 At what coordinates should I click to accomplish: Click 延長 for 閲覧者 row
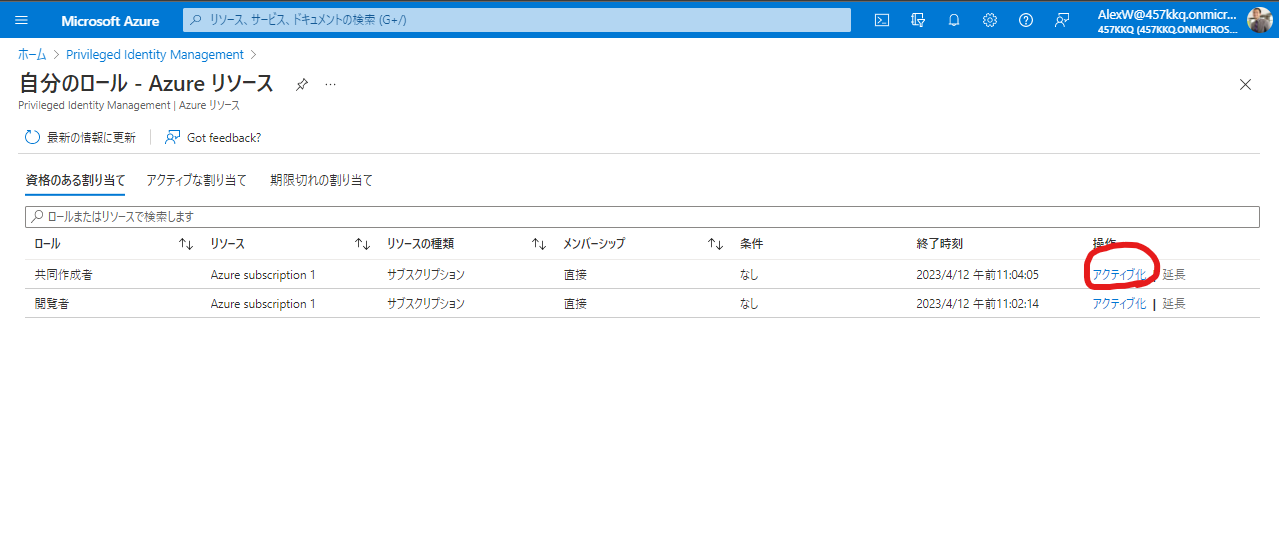click(1174, 304)
